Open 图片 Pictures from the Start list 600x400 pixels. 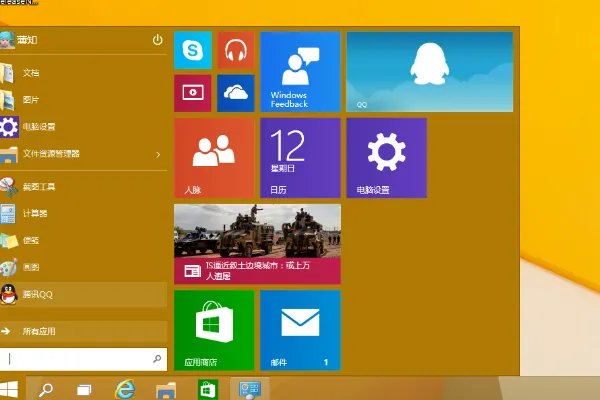click(83, 100)
